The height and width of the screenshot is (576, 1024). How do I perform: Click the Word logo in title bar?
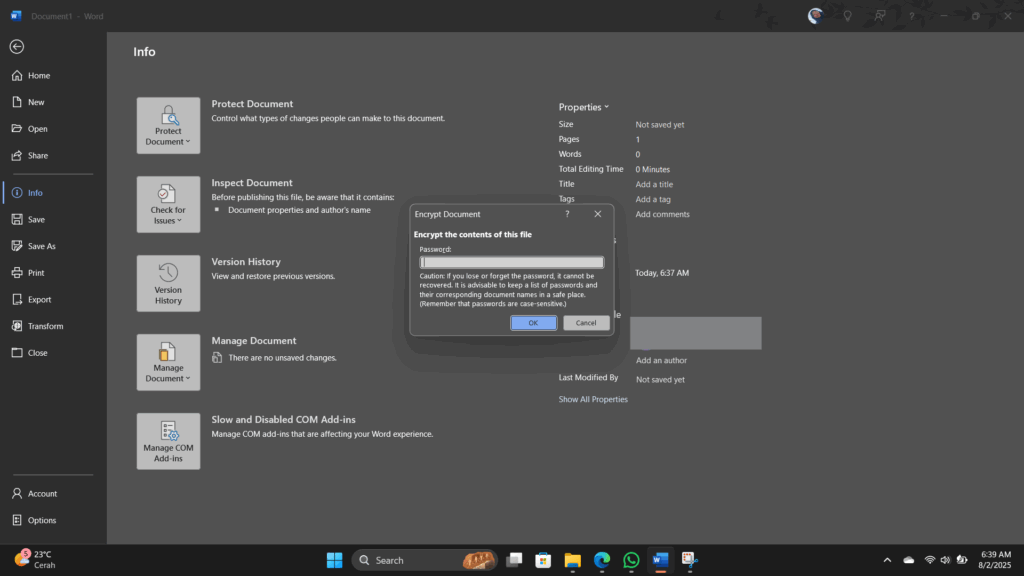click(16, 16)
